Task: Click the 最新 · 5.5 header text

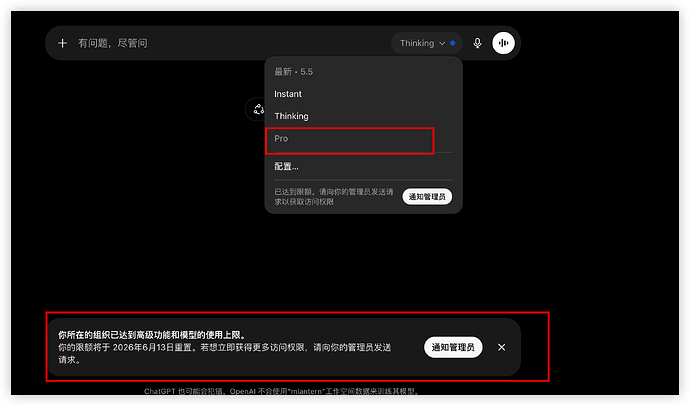Action: (294, 72)
